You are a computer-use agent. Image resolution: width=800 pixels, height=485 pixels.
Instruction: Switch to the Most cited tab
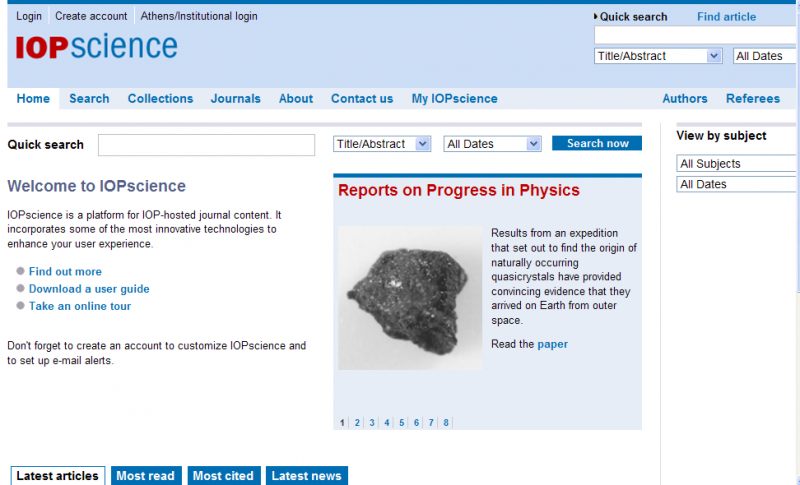pyautogui.click(x=223, y=476)
